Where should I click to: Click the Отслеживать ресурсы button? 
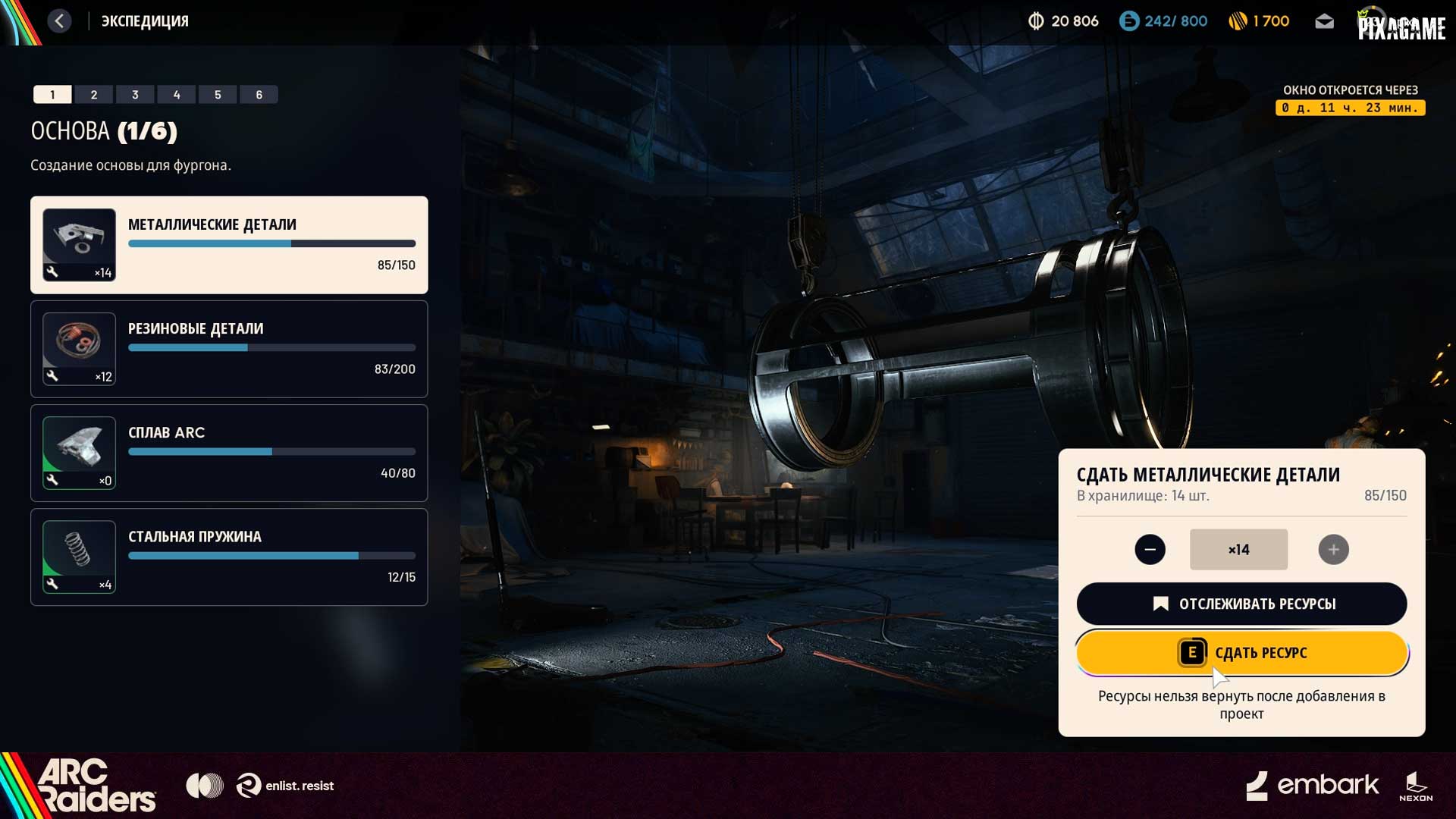click(1241, 604)
